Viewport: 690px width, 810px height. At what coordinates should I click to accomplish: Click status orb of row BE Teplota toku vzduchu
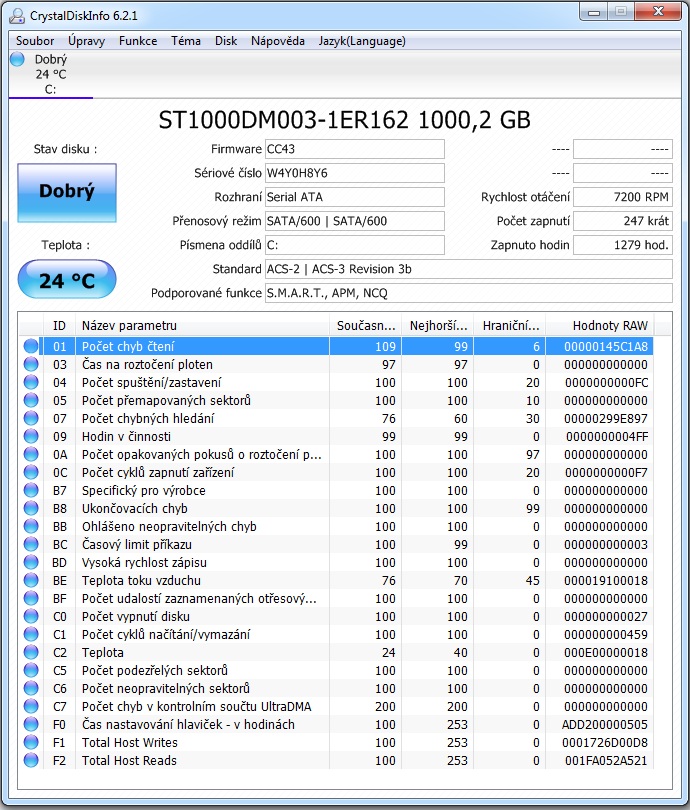tap(31, 581)
